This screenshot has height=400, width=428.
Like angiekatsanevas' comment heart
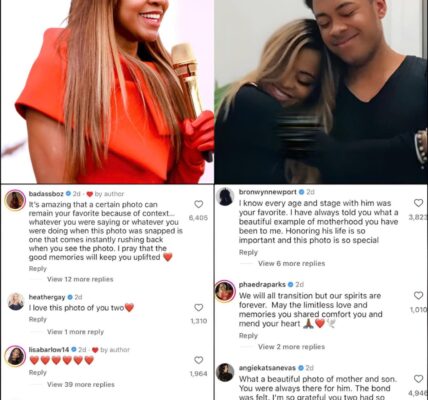click(418, 379)
